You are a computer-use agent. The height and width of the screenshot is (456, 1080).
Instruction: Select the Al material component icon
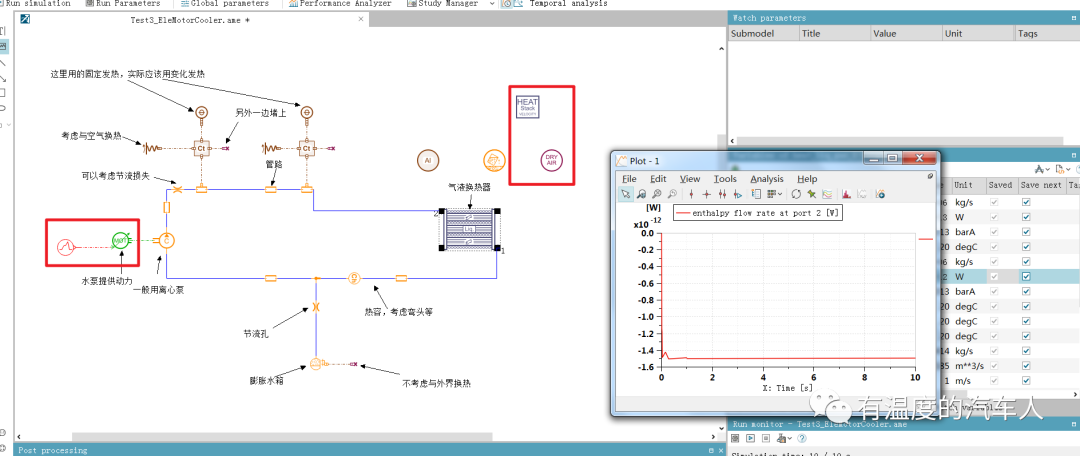[427, 160]
